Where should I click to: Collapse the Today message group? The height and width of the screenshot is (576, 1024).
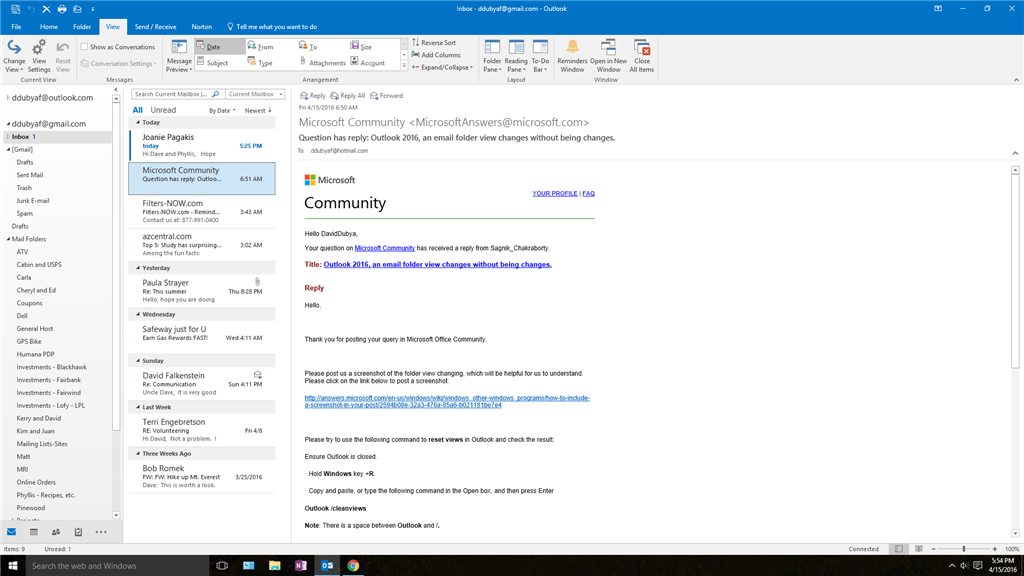click(x=138, y=122)
